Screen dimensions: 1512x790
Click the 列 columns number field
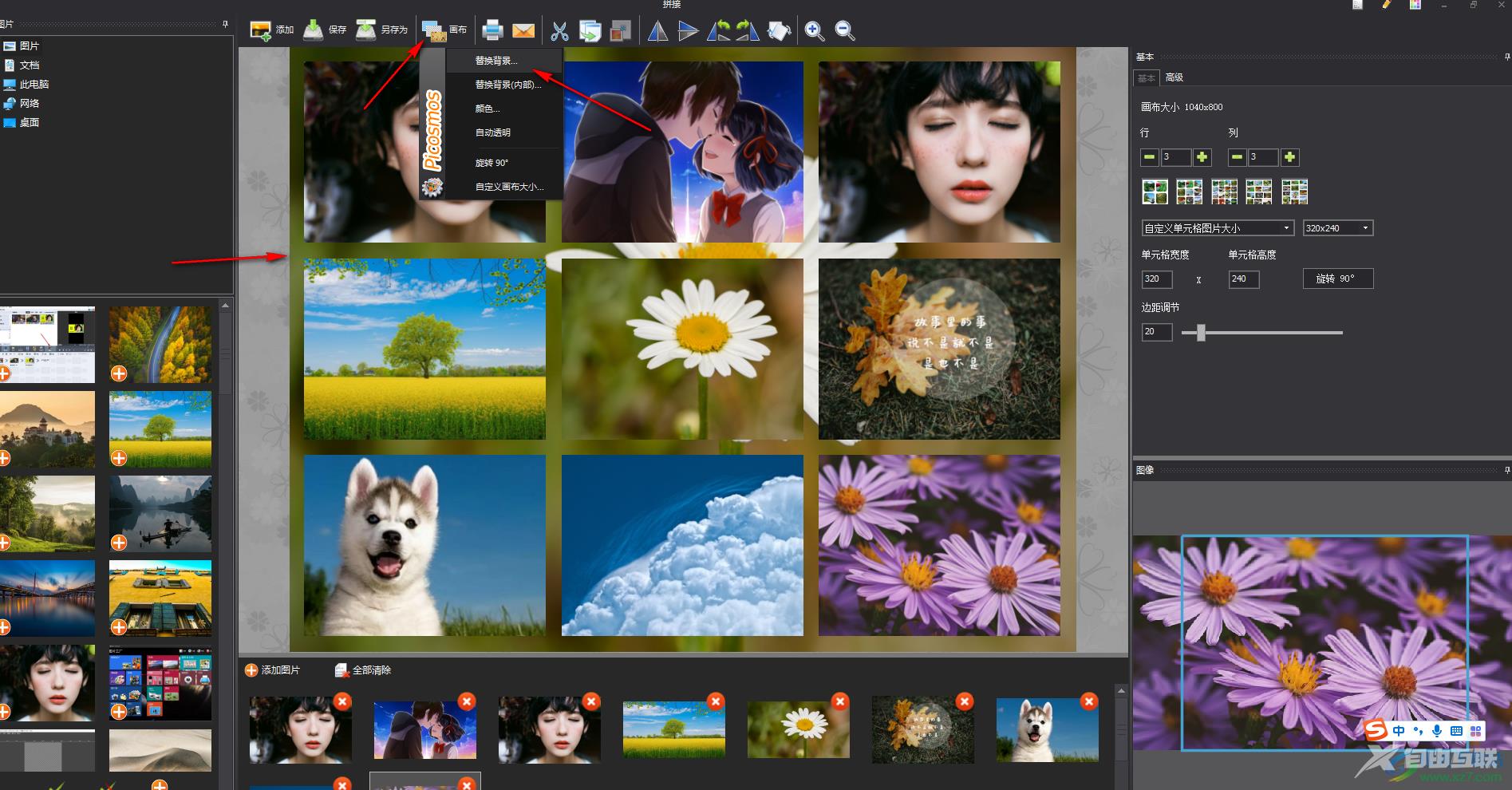(x=1263, y=157)
